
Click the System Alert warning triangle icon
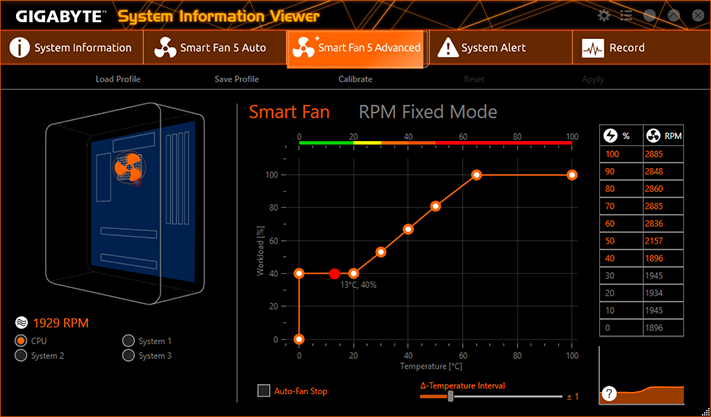pos(448,48)
